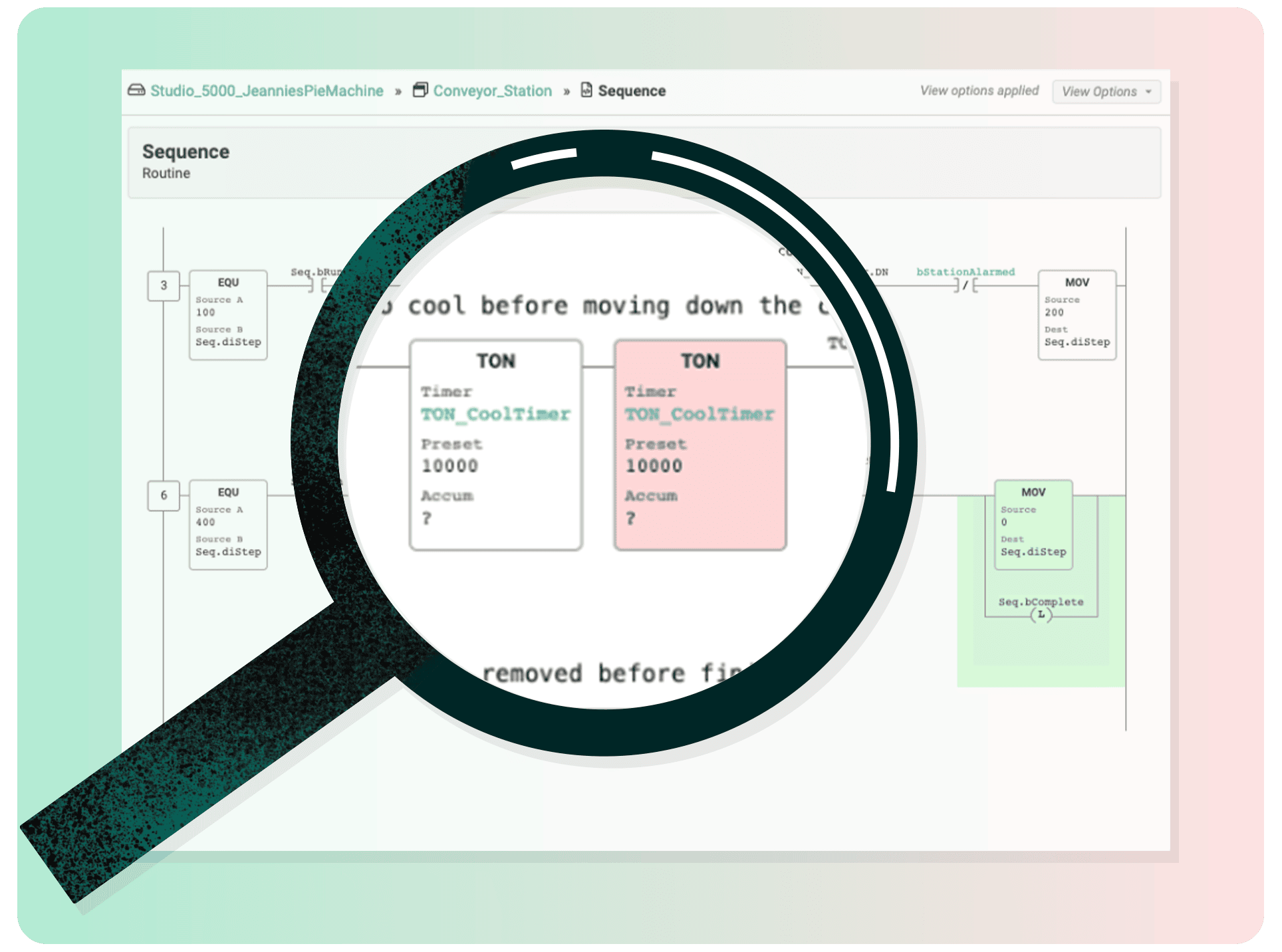Click the rung number 6 box
This screenshot has height=952, width=1282.
tap(163, 496)
